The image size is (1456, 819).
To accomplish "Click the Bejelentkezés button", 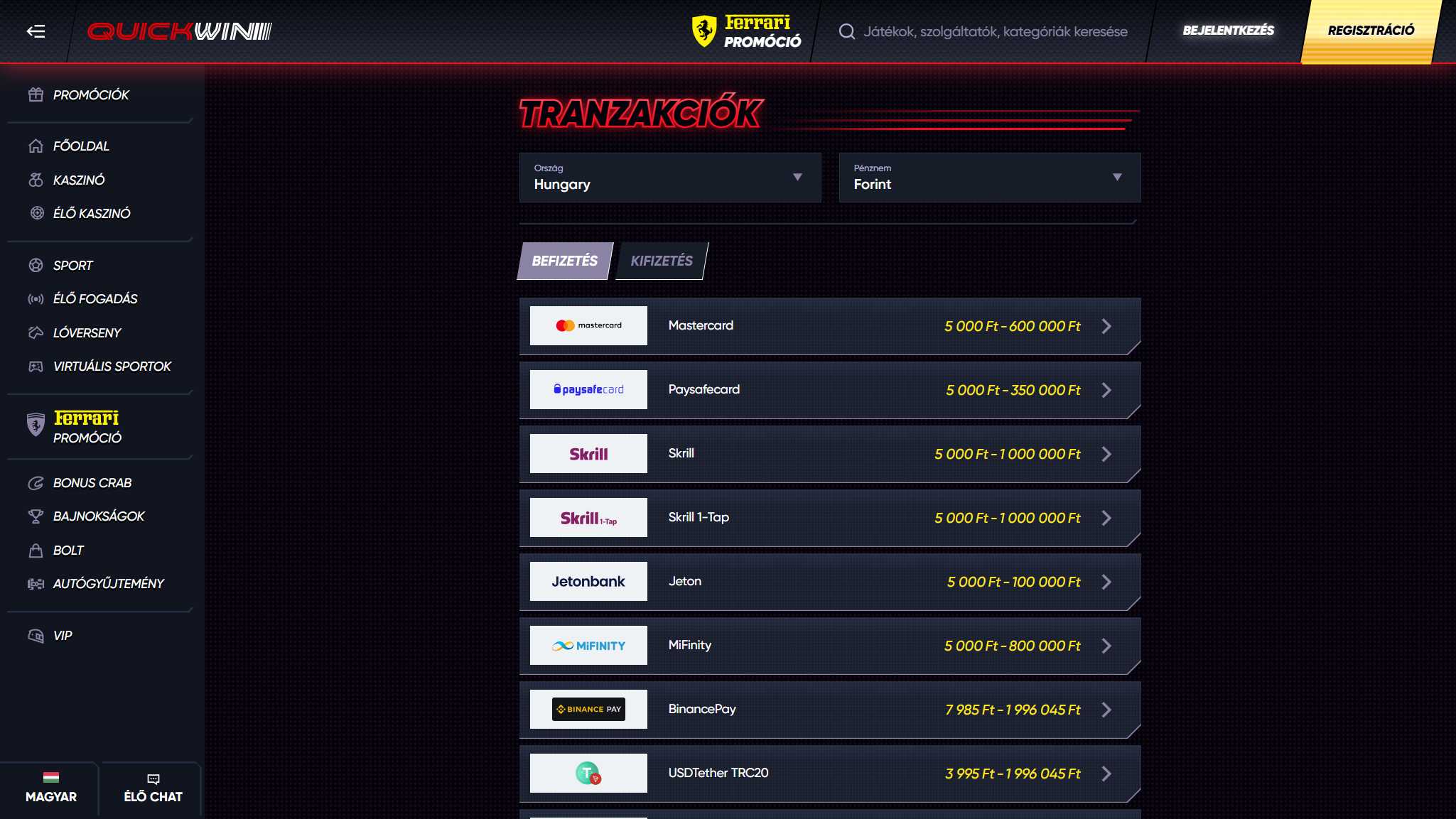I will [1228, 31].
